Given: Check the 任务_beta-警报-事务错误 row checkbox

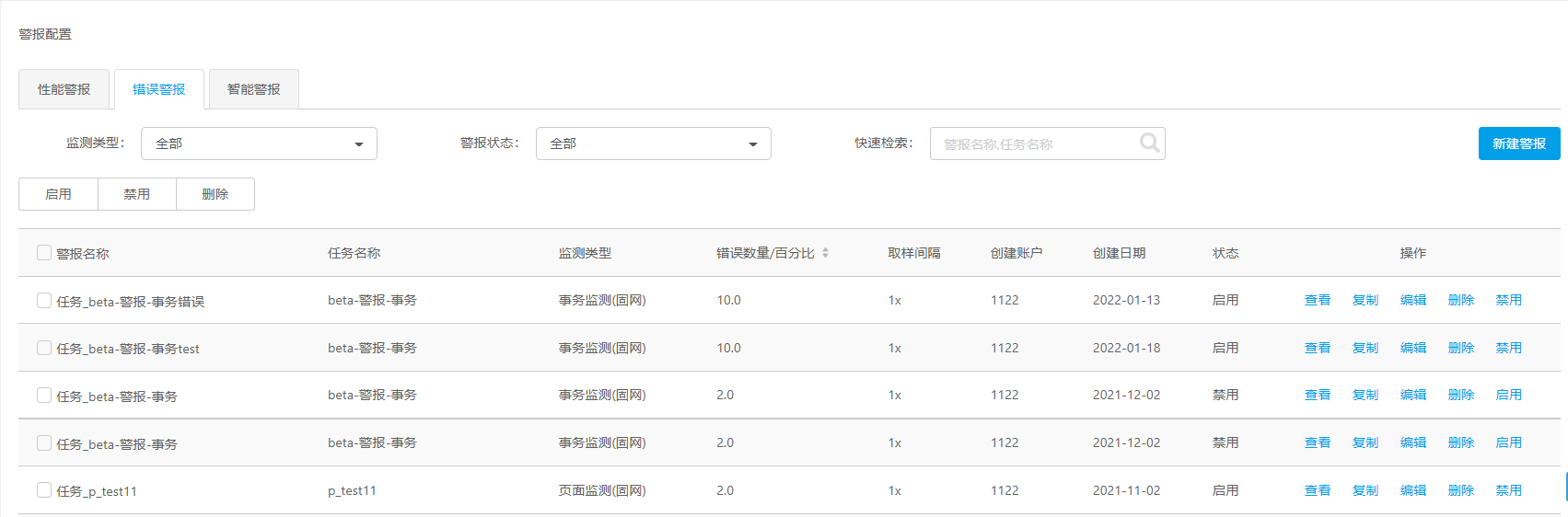Looking at the screenshot, I should 44,301.
